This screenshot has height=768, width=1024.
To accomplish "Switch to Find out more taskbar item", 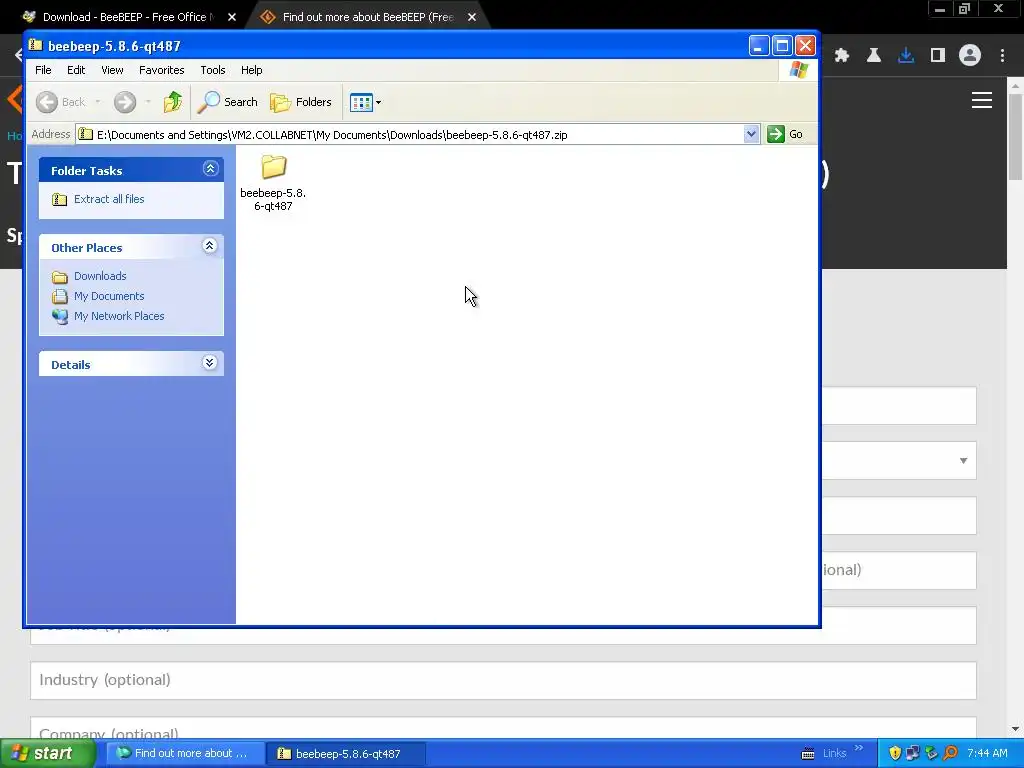I will pyautogui.click(x=185, y=754).
